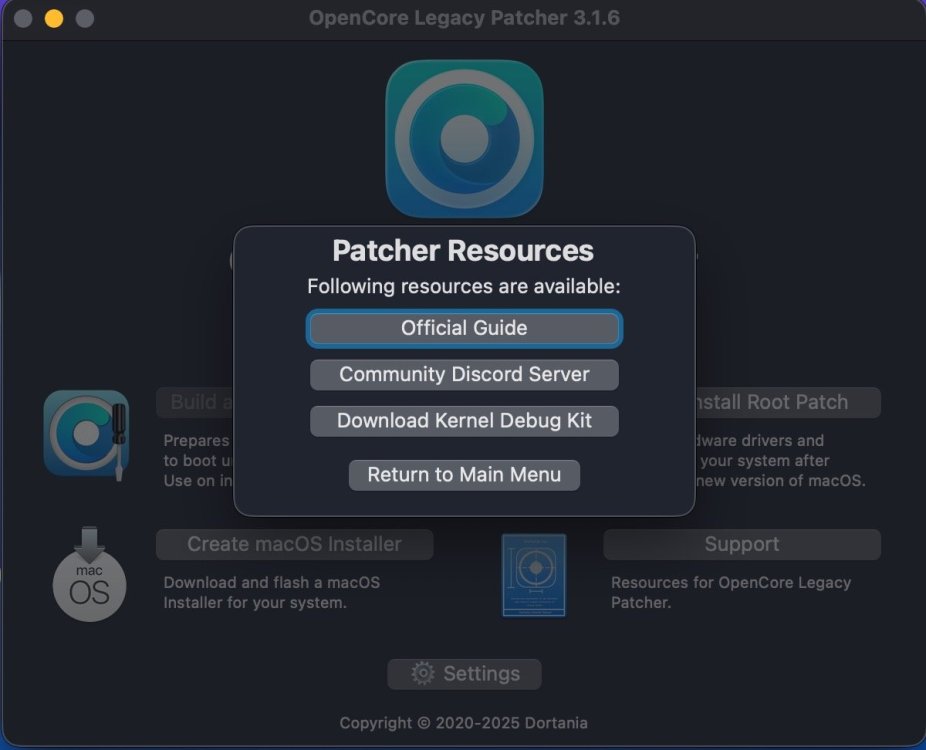Return to Main Menu from resources dialog
926x750 pixels.
(x=464, y=475)
